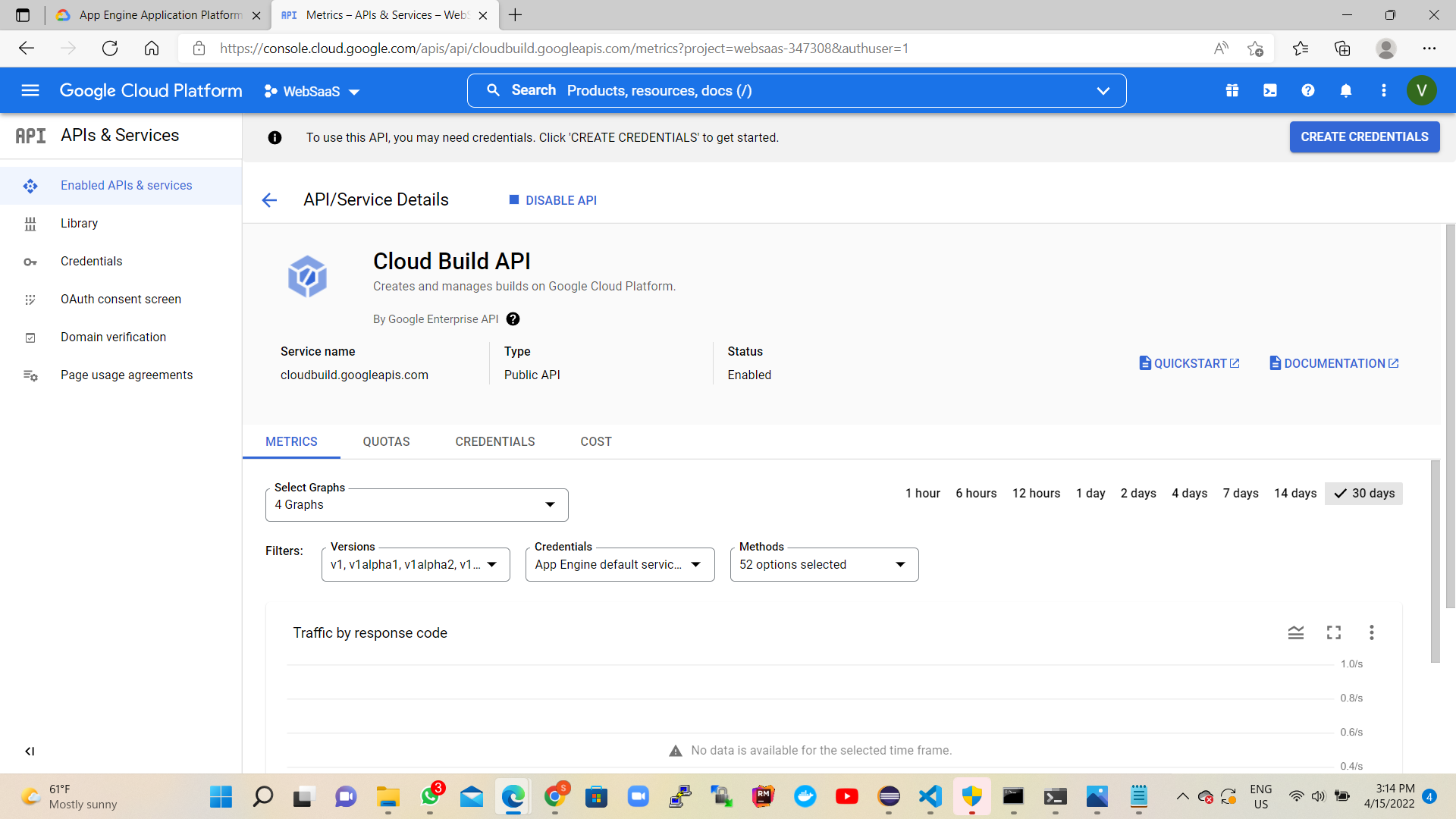Select the 30 days time range
1456x819 pixels.
pos(1363,494)
